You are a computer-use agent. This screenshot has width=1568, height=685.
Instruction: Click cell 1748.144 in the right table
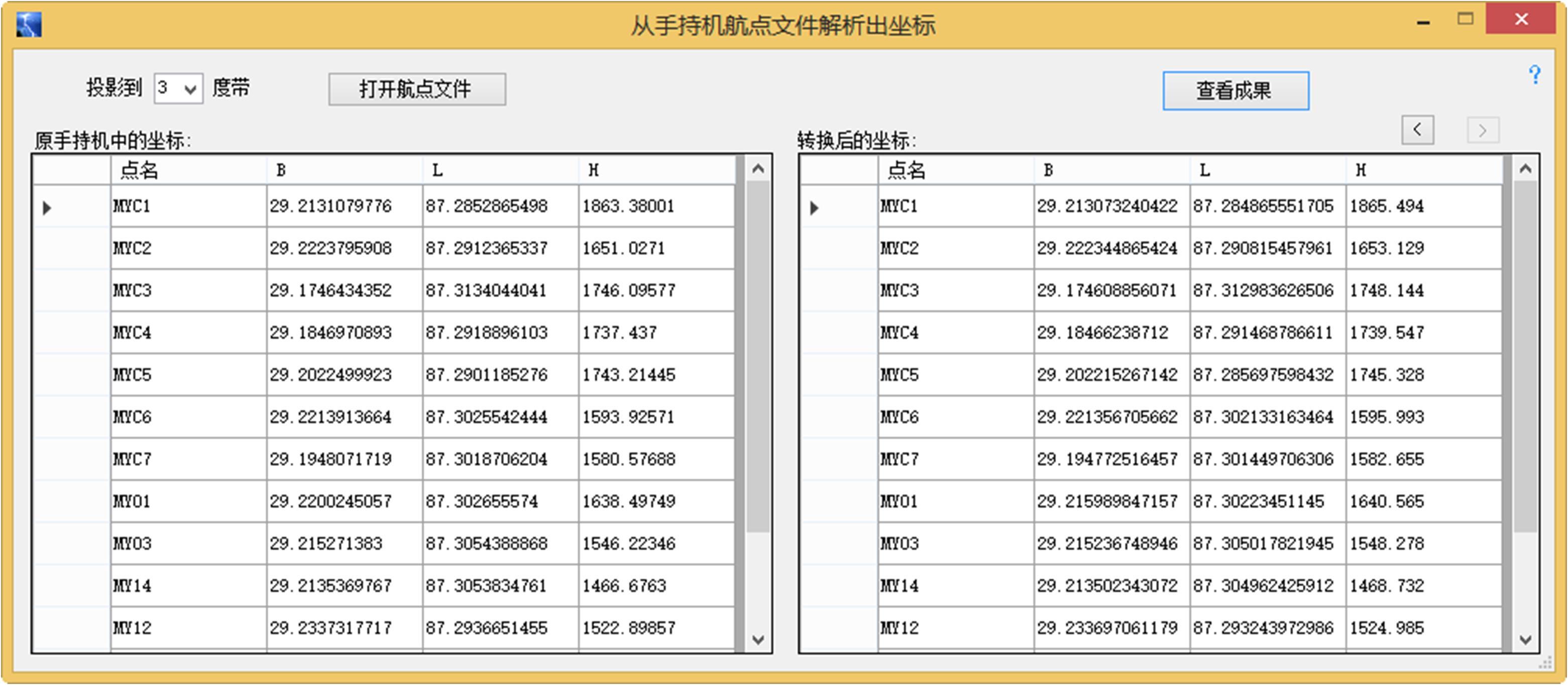1424,290
